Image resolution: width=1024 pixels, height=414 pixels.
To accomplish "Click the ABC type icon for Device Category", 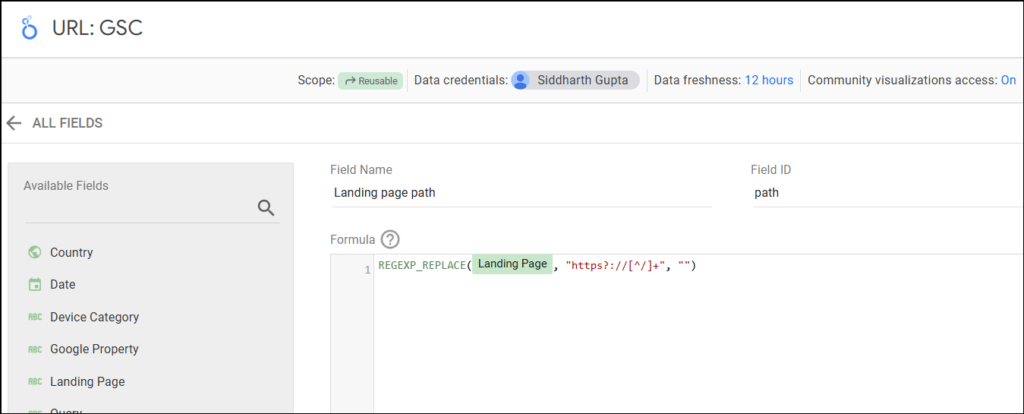I will (x=35, y=317).
